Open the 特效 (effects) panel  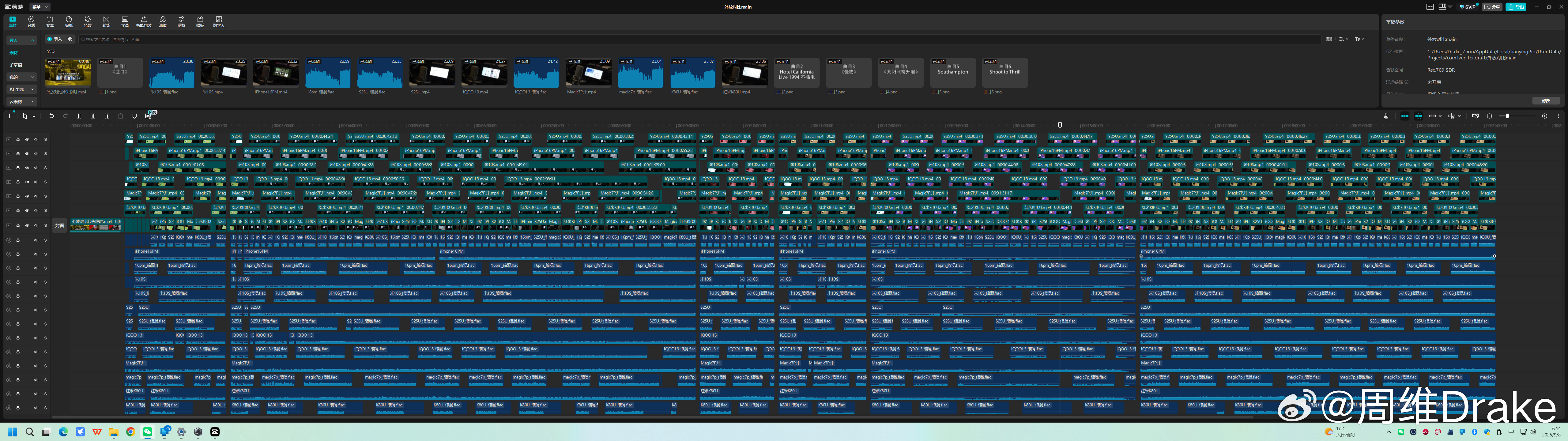click(x=88, y=21)
